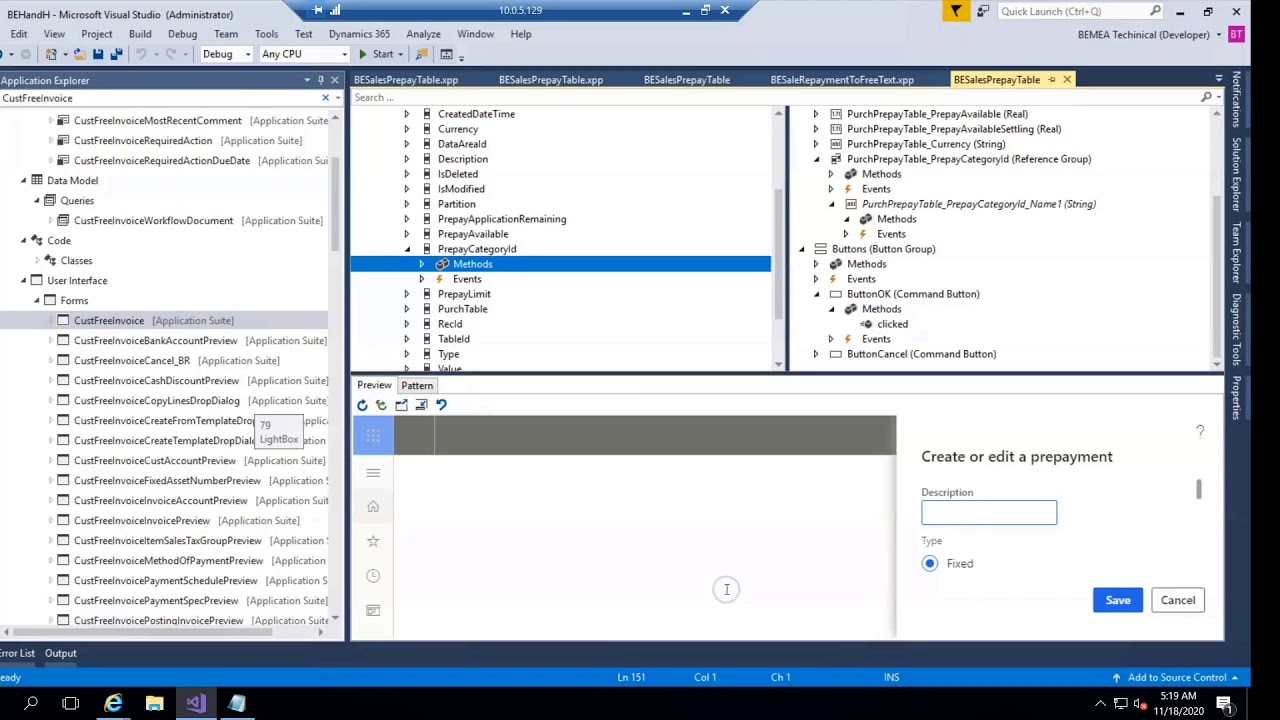Image resolution: width=1280 pixels, height=720 pixels.
Task: Open the waffle app launcher in preview
Action: (373, 435)
